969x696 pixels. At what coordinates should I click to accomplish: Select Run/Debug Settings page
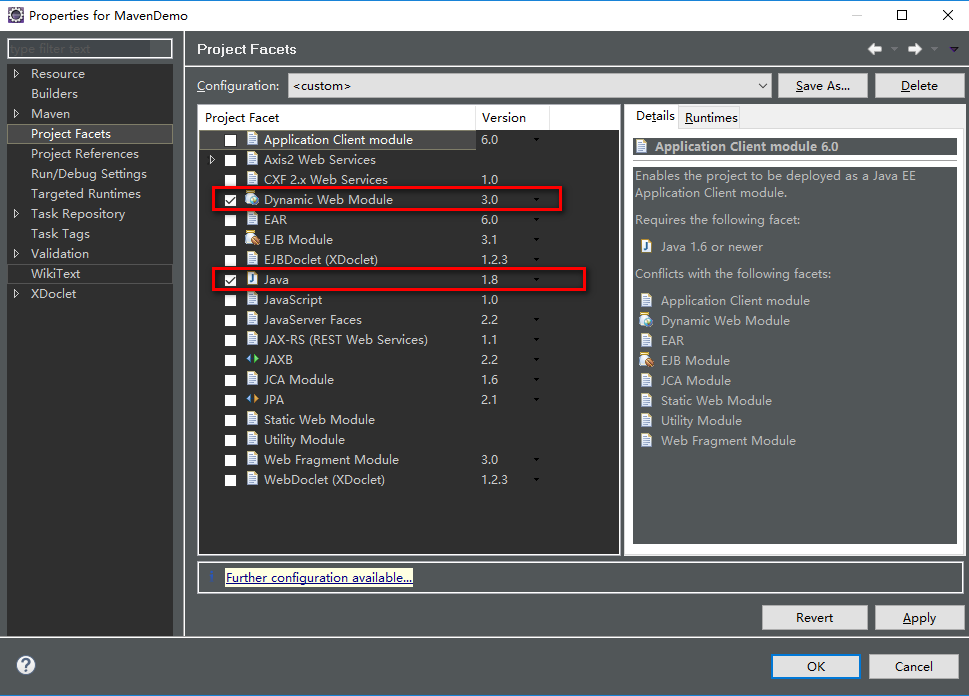(x=89, y=174)
